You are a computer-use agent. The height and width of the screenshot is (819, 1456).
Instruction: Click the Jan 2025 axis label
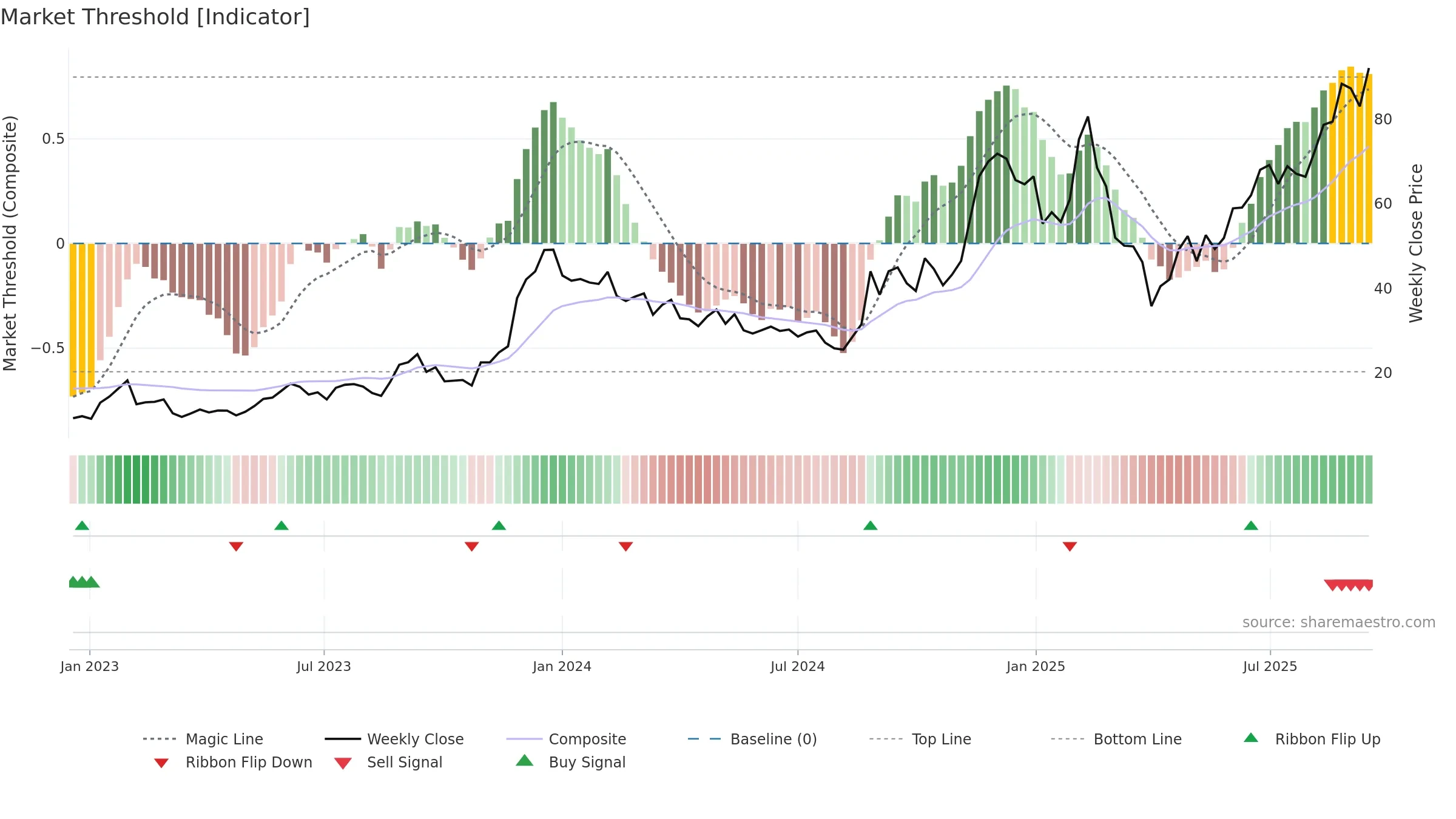[x=1036, y=666]
